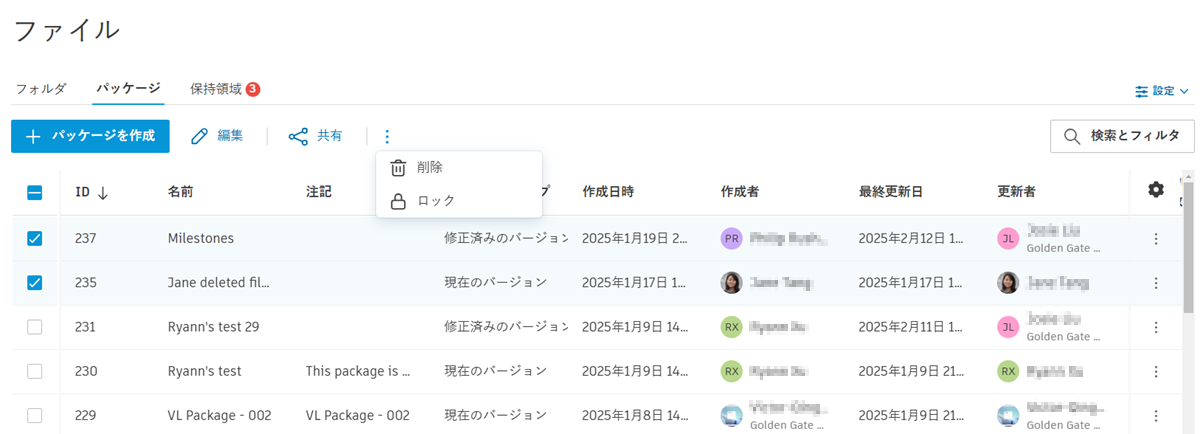This screenshot has height=434, width=1200.
Task: Choose ロック from the open menu
Action: coord(436,201)
